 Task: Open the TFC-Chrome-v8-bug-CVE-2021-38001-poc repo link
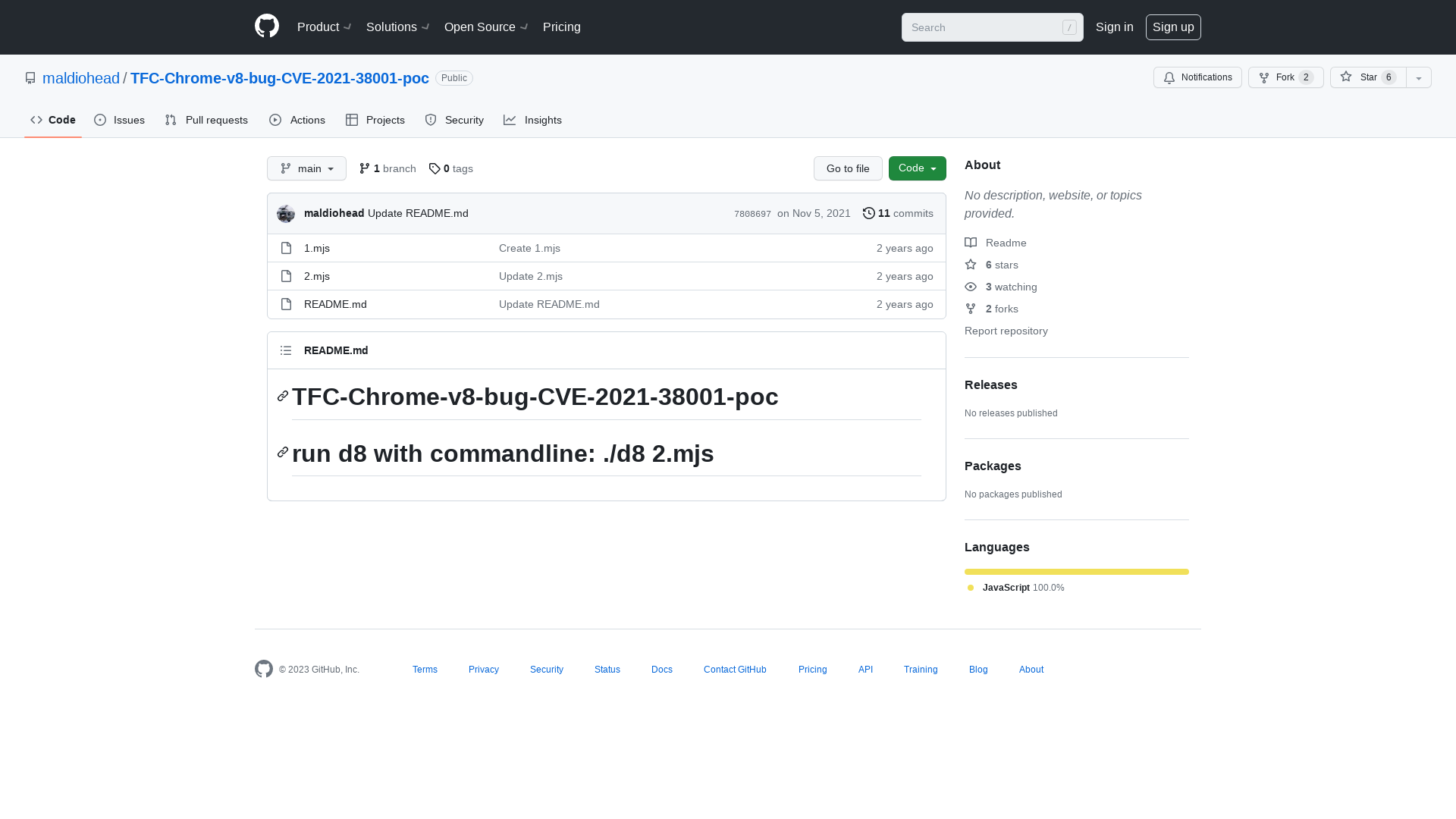click(x=280, y=78)
